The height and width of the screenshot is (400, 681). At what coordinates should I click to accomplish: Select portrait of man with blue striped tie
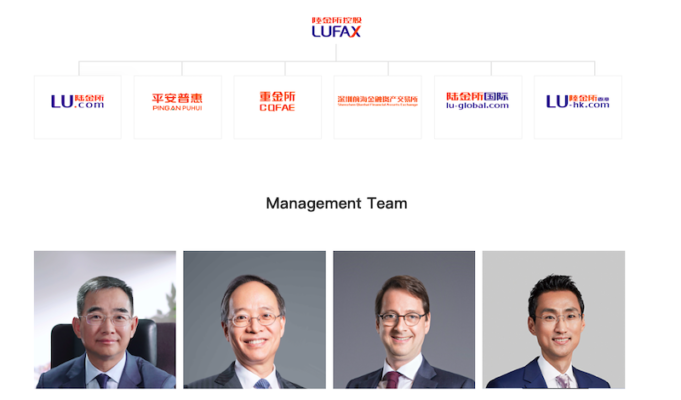[255, 320]
